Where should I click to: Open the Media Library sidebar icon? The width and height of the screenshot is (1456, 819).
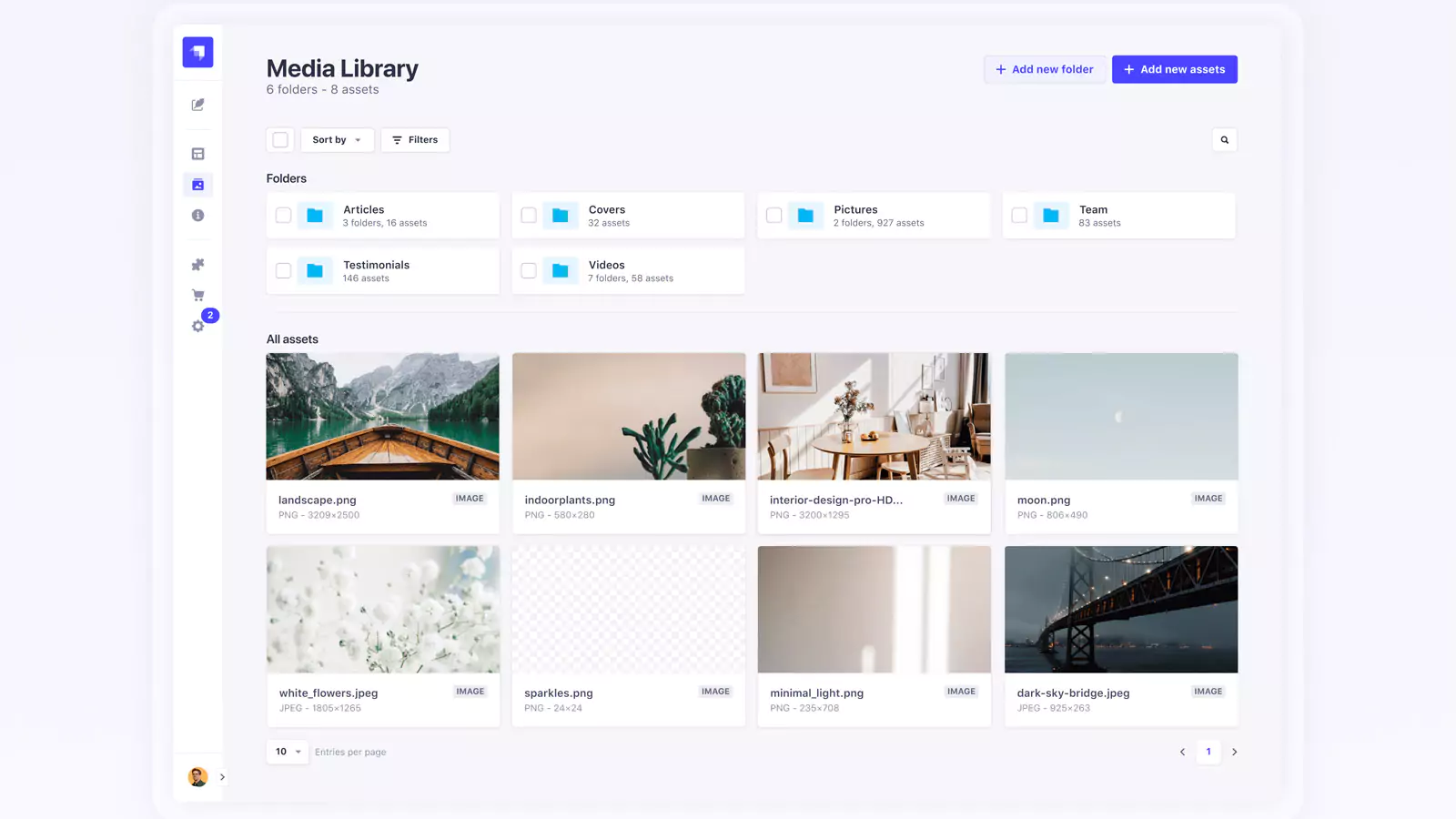197,185
